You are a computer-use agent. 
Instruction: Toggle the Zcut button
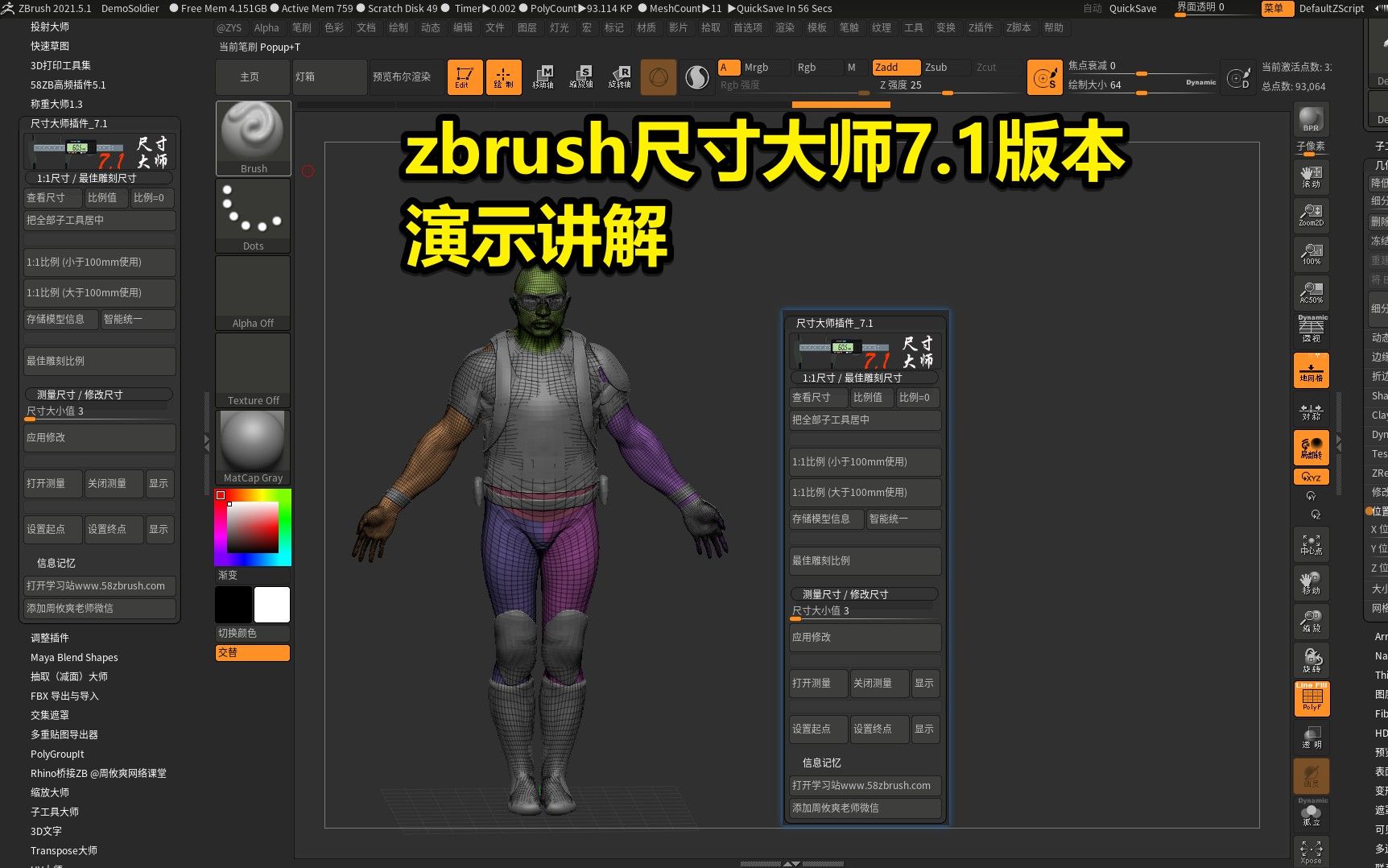coord(995,68)
